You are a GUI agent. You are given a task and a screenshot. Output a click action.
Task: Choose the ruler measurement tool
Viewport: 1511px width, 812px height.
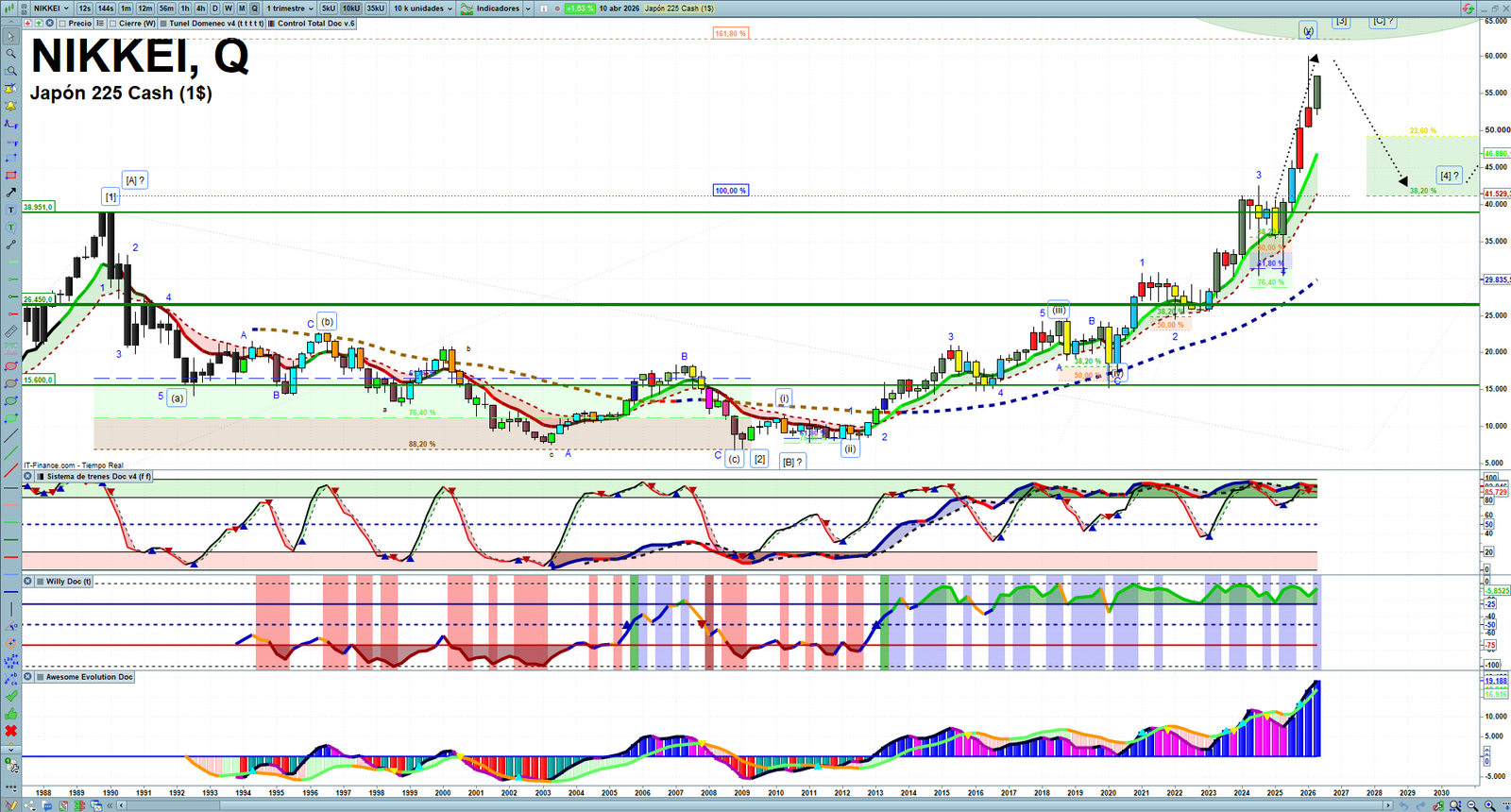tap(11, 331)
